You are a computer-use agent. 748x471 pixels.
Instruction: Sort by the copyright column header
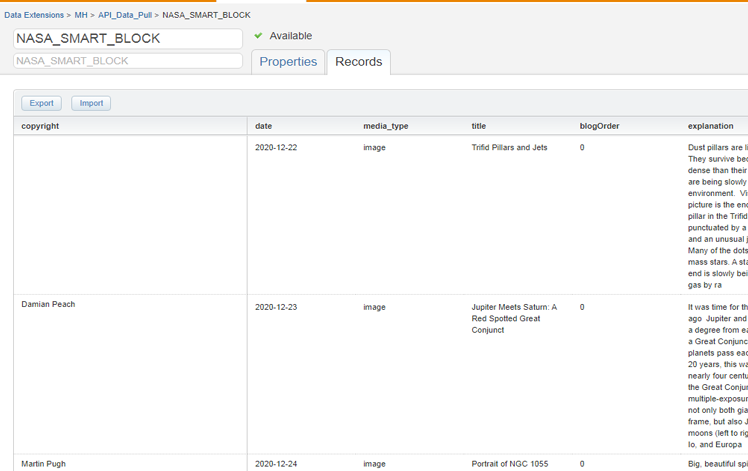coord(40,126)
